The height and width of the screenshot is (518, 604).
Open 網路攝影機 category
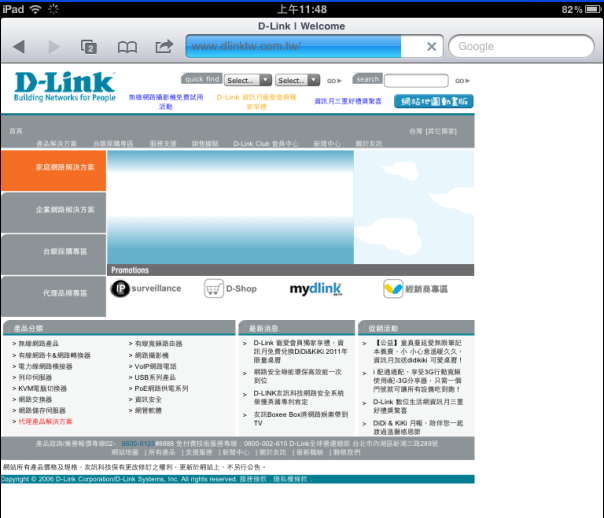coord(151,355)
